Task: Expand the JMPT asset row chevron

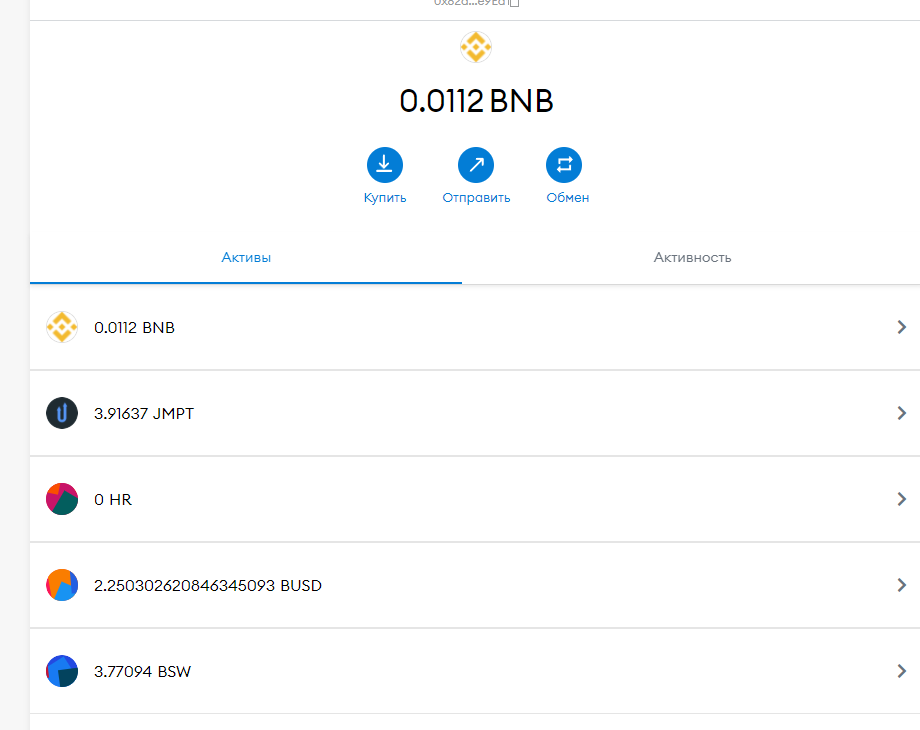Action: [902, 413]
